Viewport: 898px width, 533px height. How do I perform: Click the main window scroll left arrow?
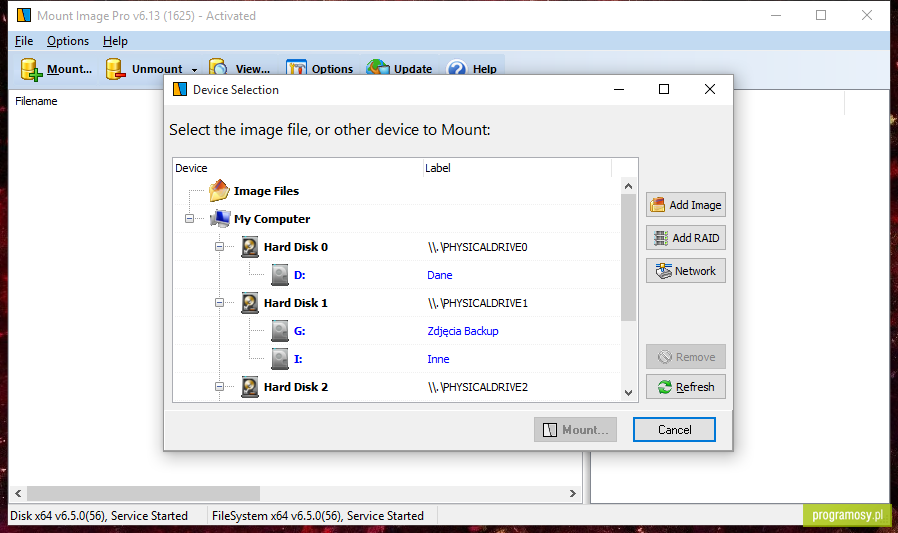click(18, 493)
